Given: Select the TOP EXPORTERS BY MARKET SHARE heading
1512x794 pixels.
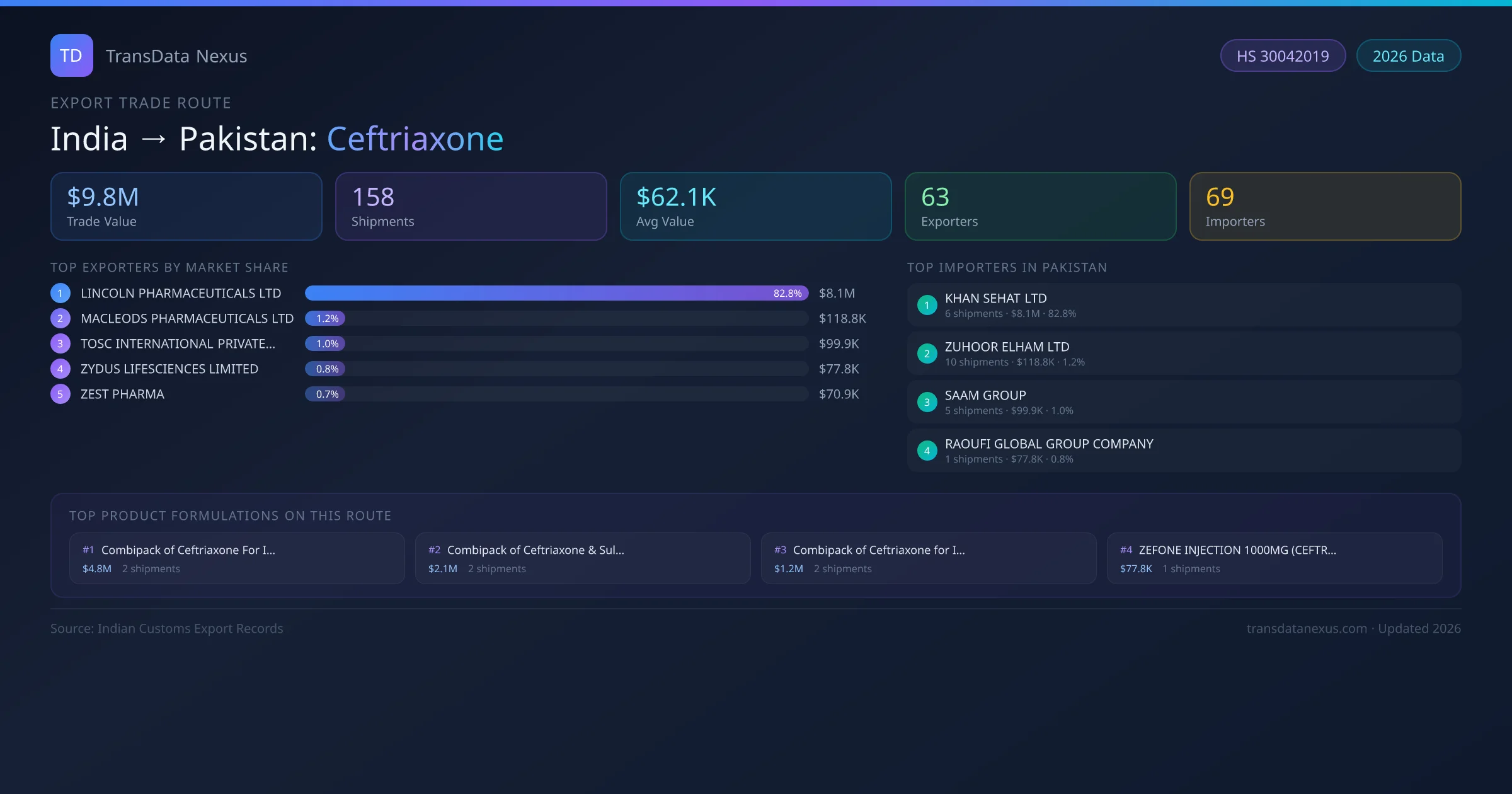Looking at the screenshot, I should pos(169,267).
